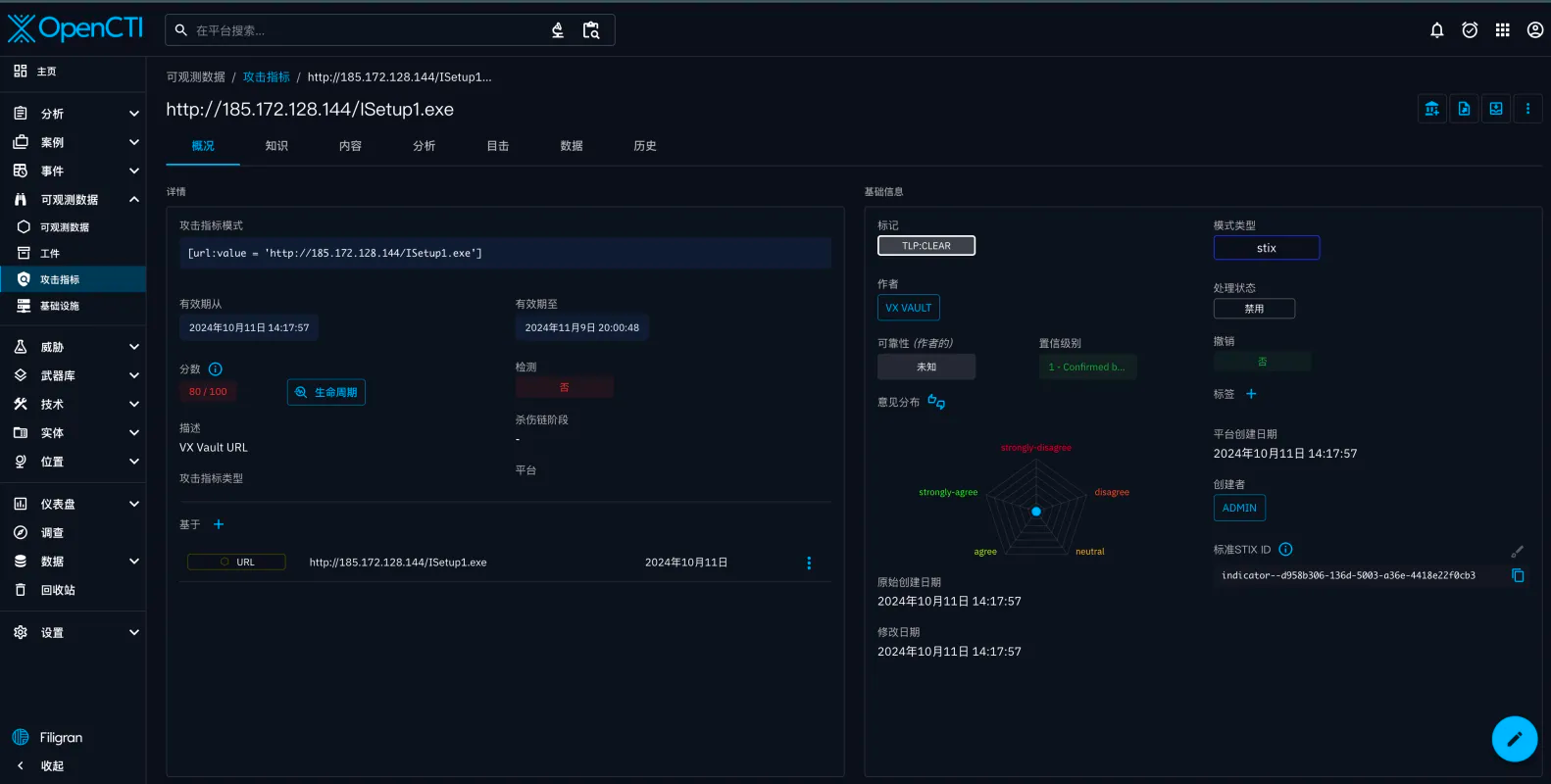Switch to the 数据 tab
This screenshot has width=1551, height=784.
(x=572, y=146)
